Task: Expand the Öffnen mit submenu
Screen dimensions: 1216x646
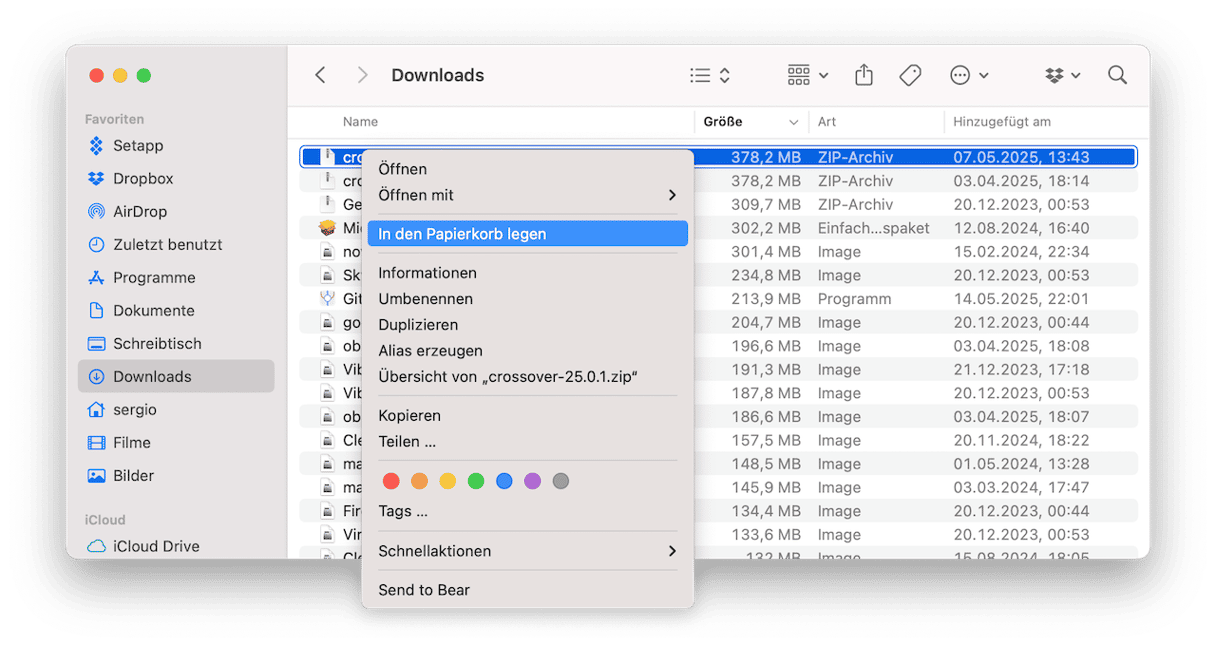Action: pyautogui.click(x=527, y=195)
